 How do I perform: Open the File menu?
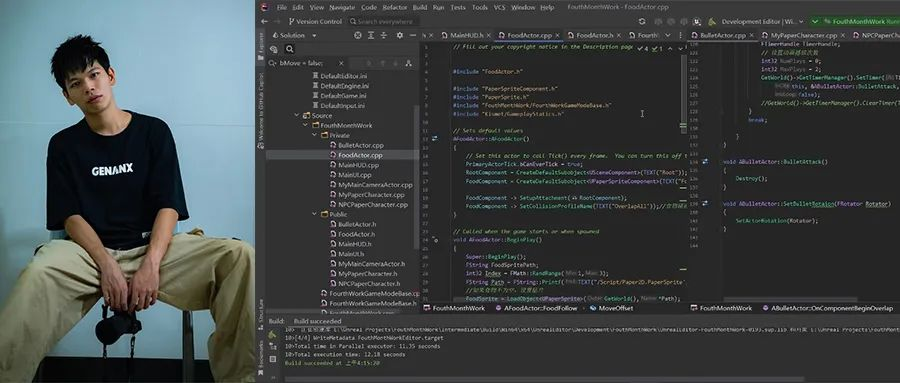click(x=281, y=7)
